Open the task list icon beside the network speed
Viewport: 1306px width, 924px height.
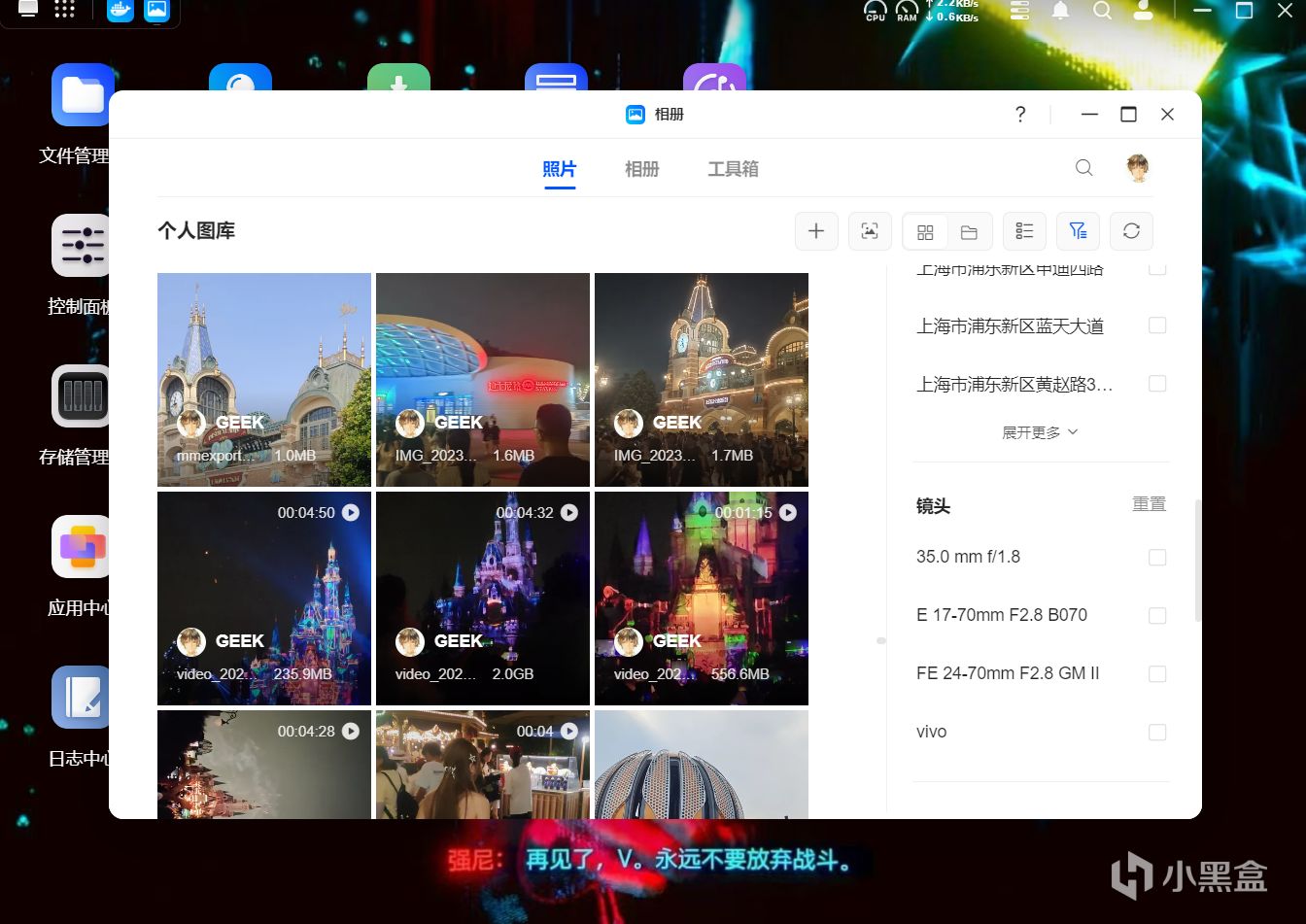(x=1019, y=11)
